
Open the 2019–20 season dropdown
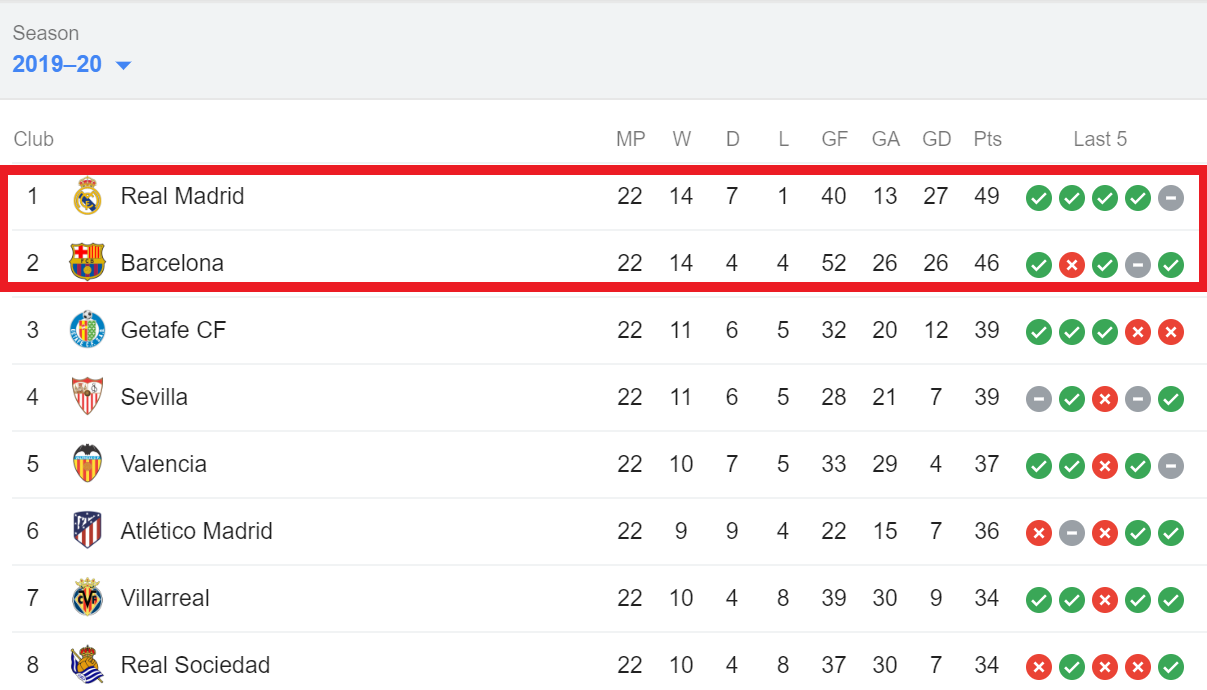pos(72,65)
